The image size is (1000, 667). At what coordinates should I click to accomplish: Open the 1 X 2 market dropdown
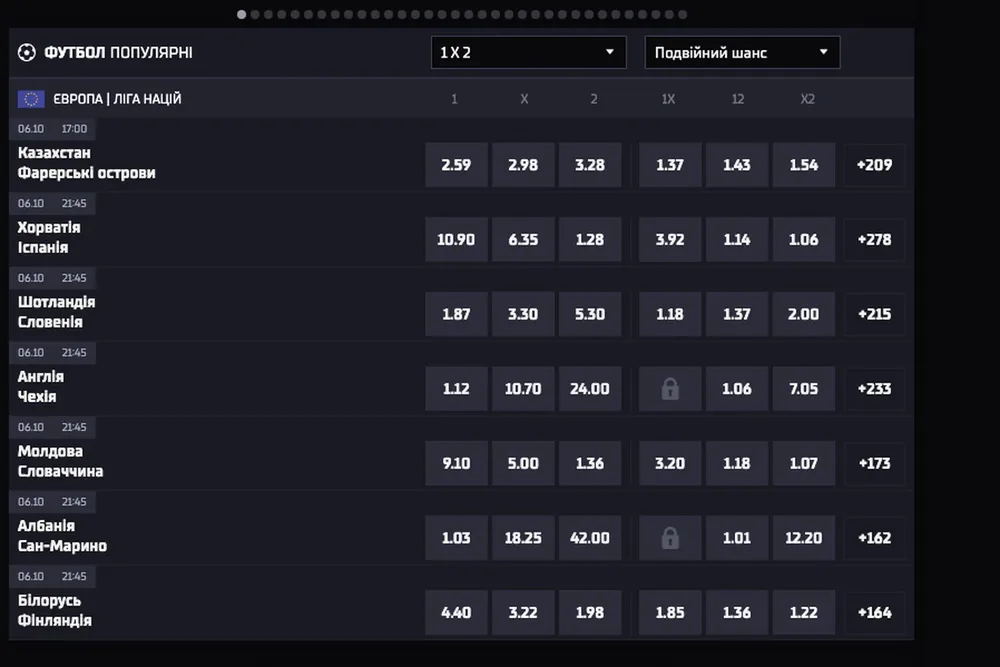[529, 52]
